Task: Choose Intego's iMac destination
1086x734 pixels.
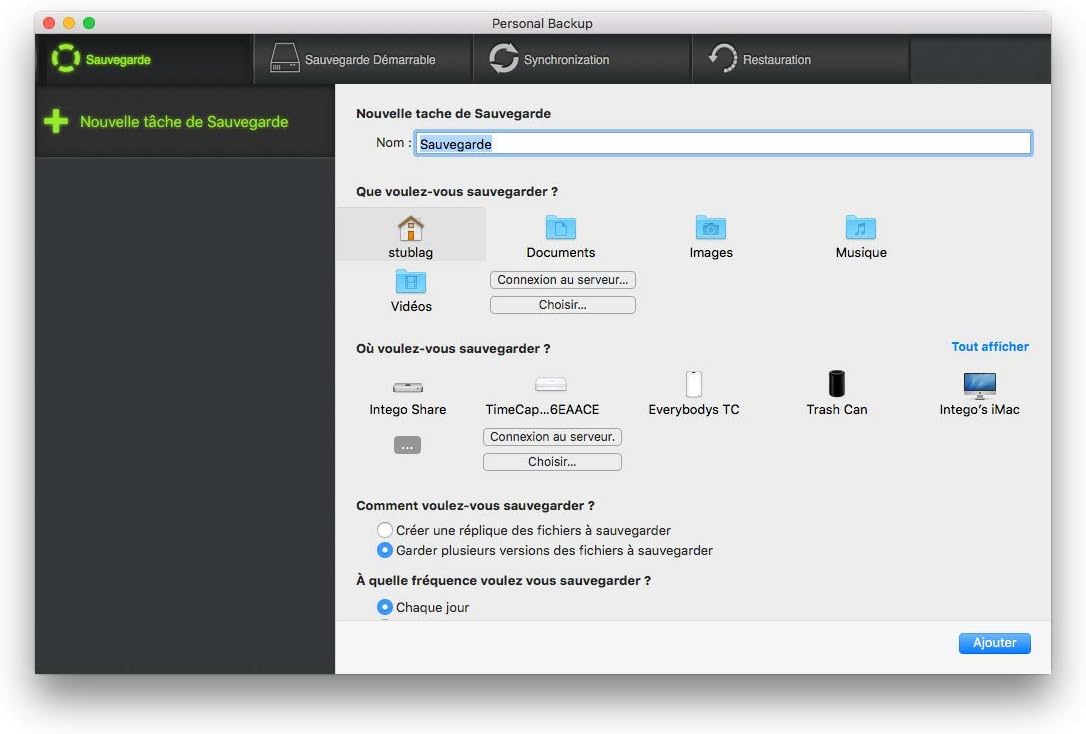Action: point(978,393)
